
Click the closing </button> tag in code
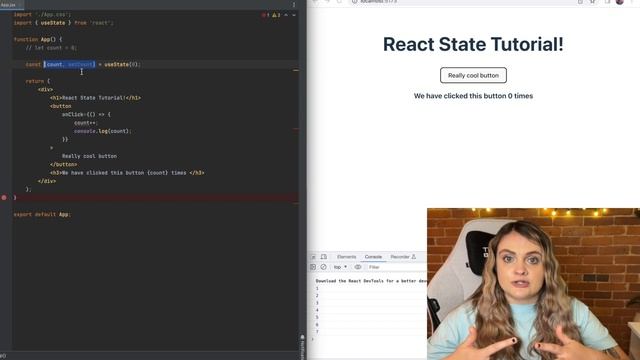coord(63,164)
